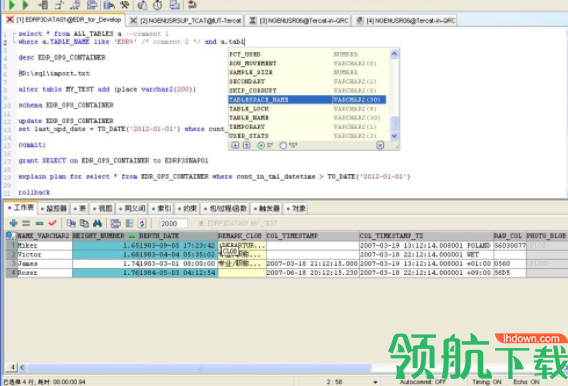Commit changes with the red check mark

pyautogui.click(x=53, y=223)
